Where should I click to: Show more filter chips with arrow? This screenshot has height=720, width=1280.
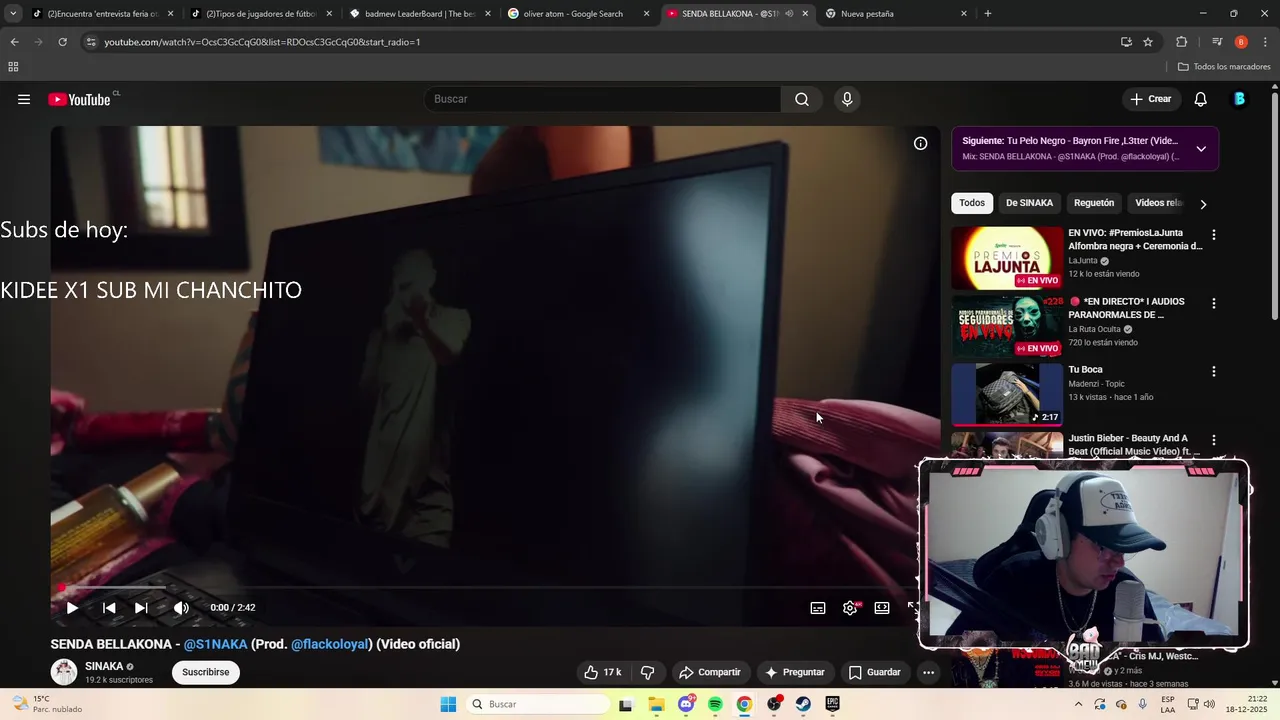click(1203, 204)
